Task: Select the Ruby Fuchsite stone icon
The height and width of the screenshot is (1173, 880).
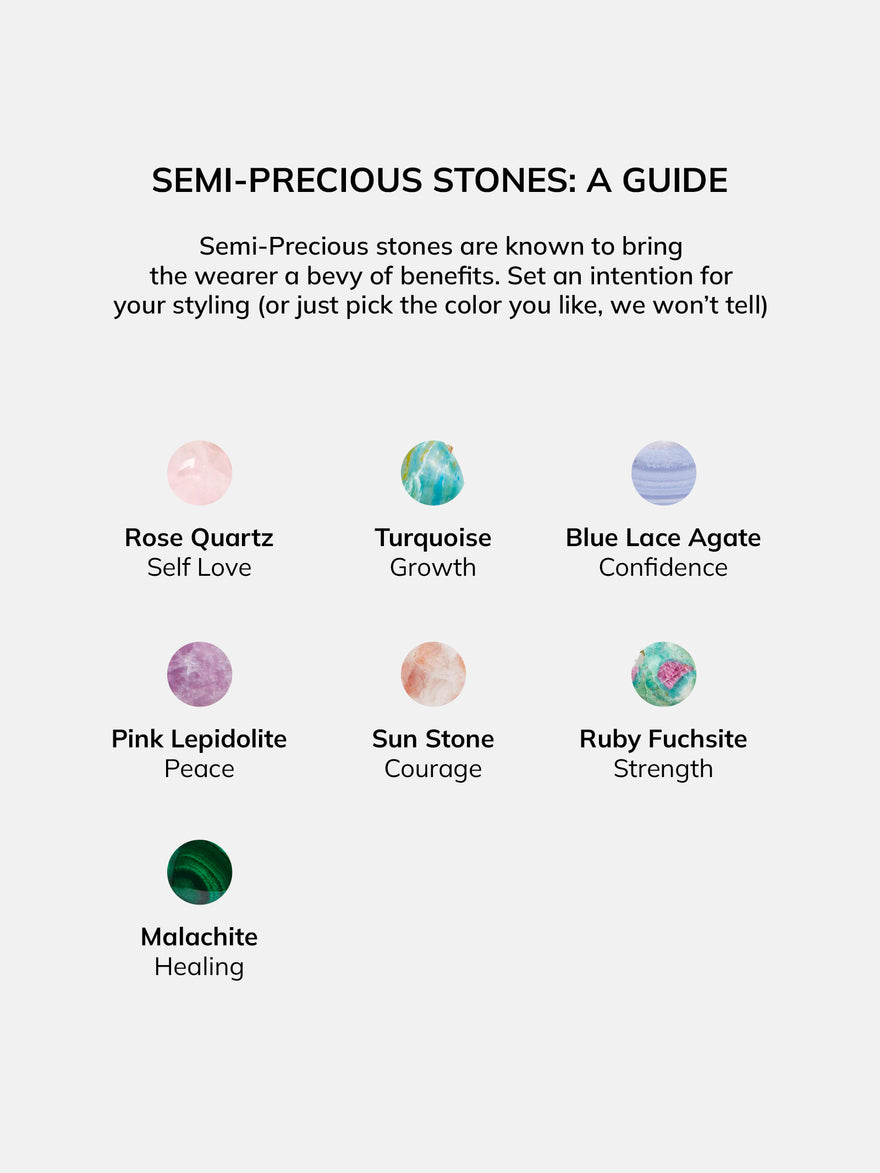Action: [x=663, y=674]
